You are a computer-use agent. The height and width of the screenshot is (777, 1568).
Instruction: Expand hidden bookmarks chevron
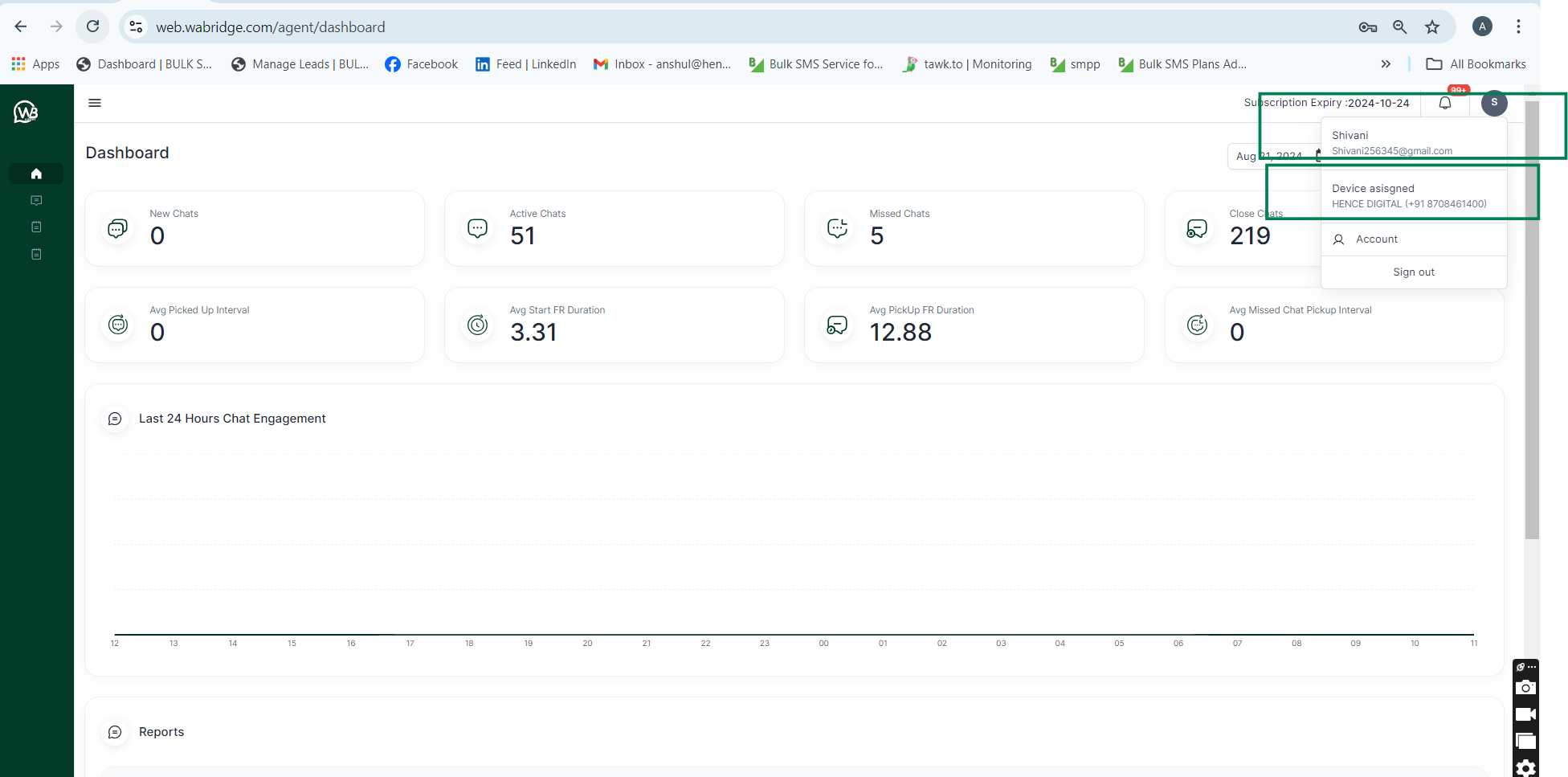[1386, 64]
